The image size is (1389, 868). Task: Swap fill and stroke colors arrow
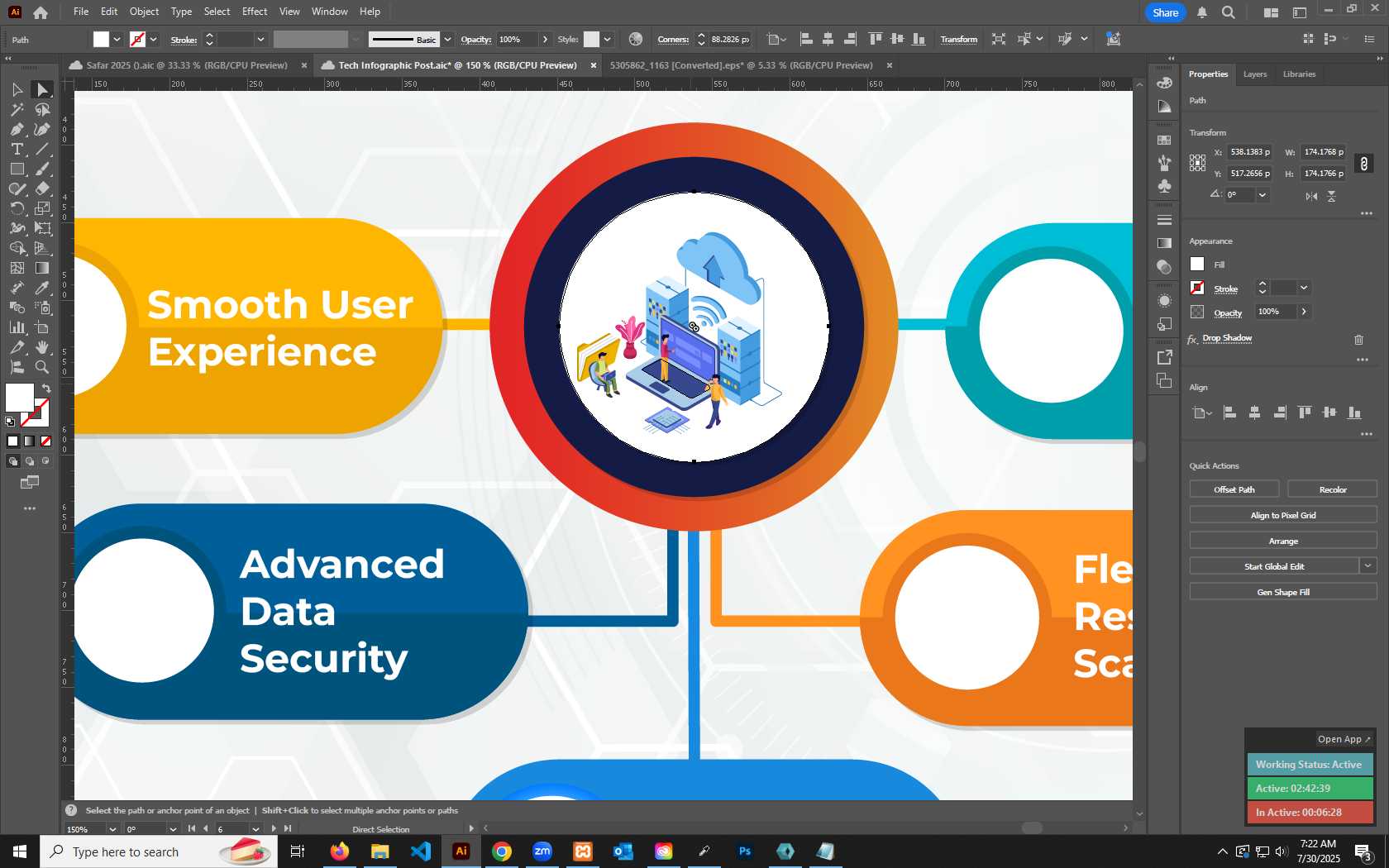point(46,388)
